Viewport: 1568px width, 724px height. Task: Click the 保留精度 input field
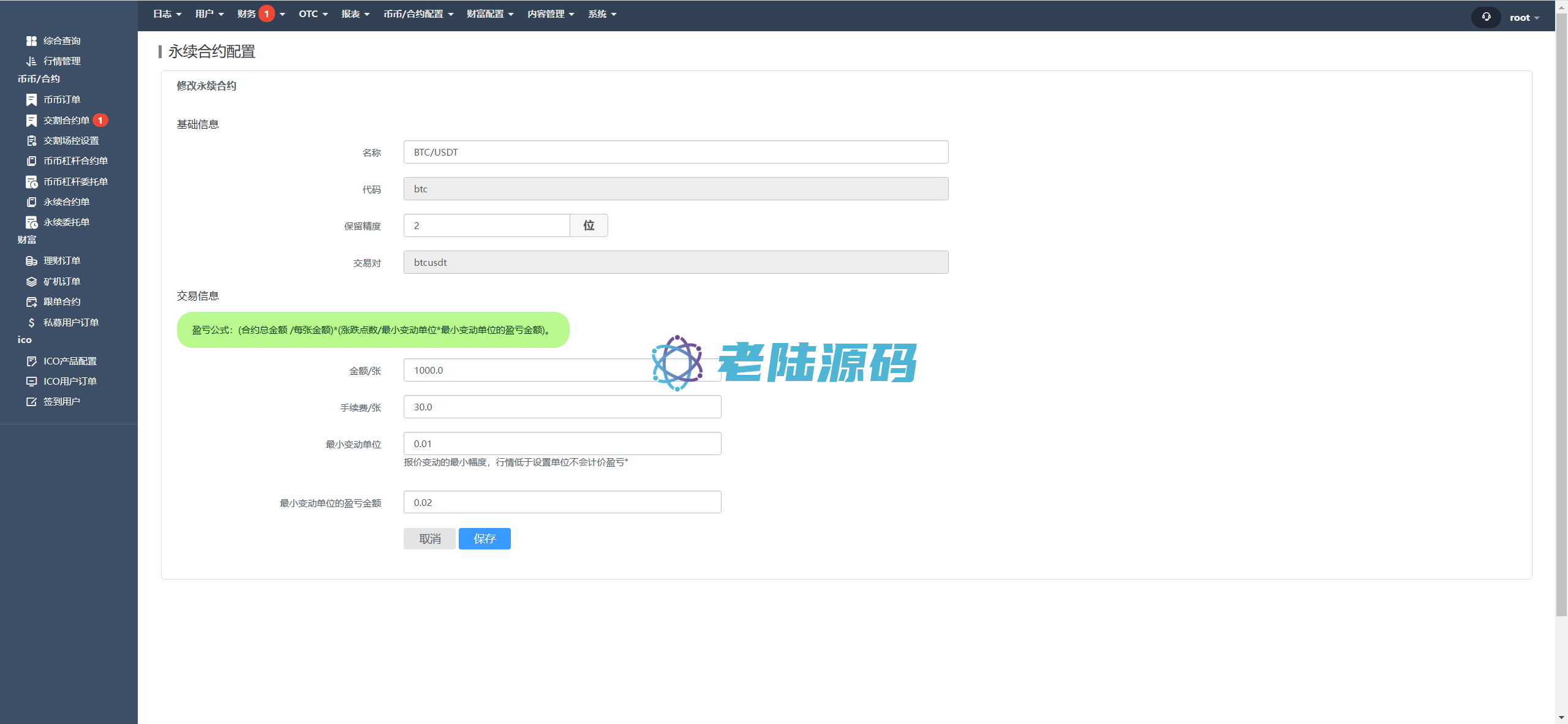[x=487, y=225]
